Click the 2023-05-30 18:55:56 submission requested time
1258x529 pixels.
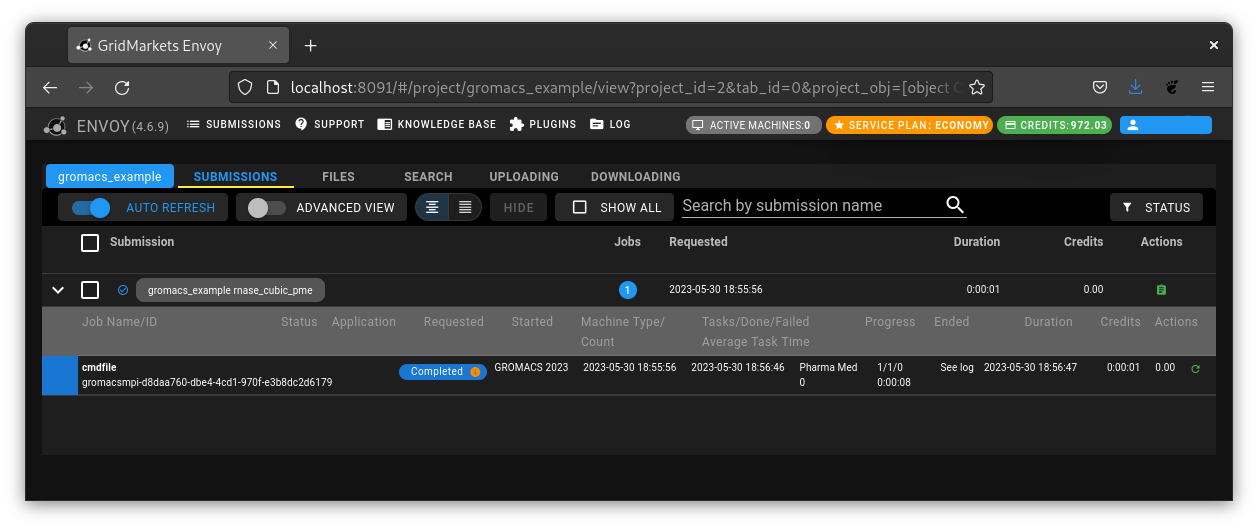pyautogui.click(x=716, y=290)
